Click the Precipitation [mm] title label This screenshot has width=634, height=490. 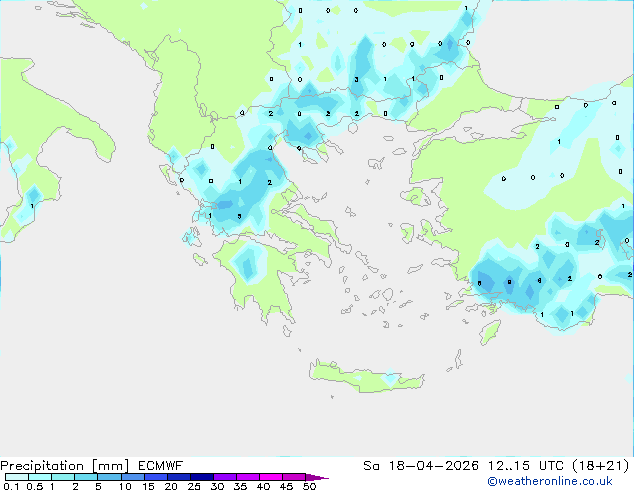point(65,466)
